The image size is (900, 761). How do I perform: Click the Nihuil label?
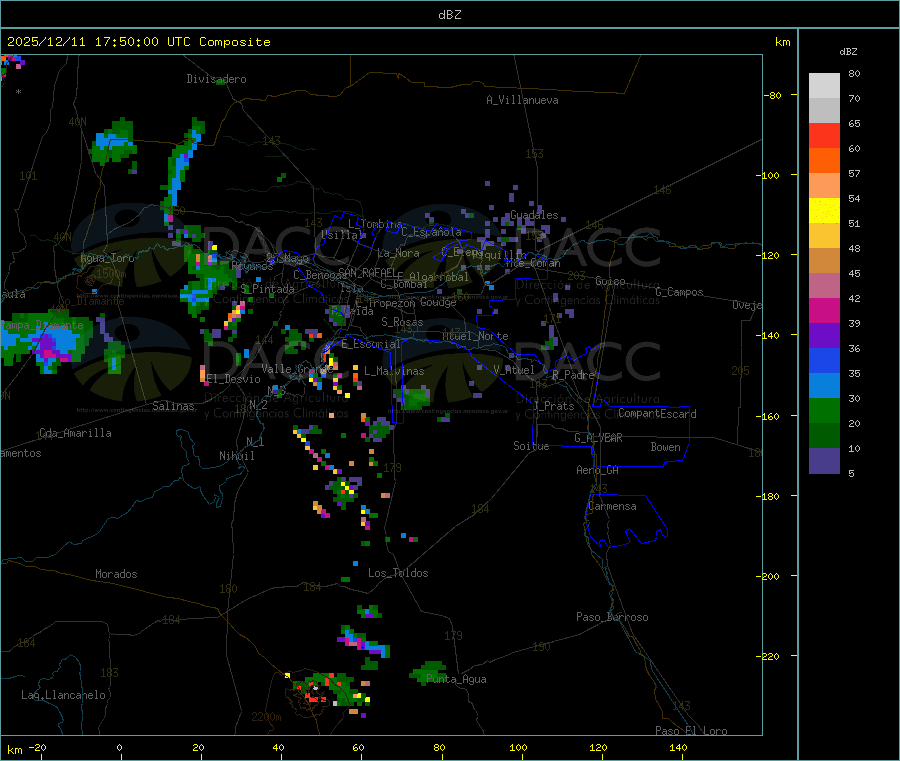pos(237,456)
